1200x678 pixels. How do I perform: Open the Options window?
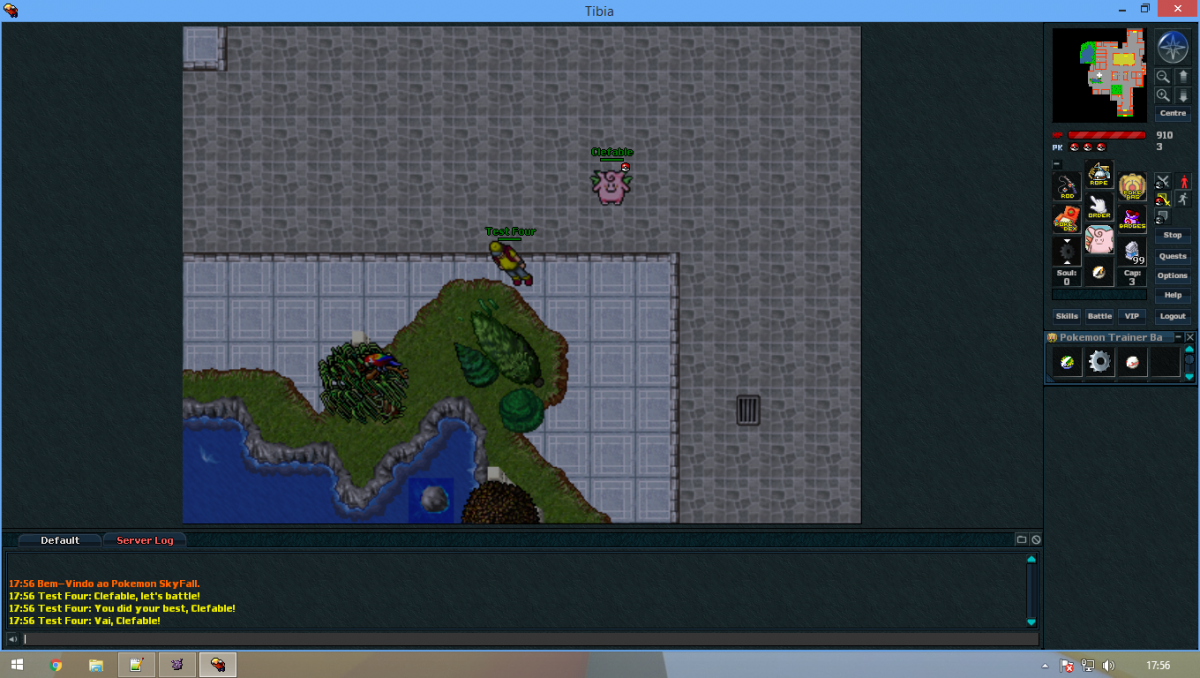coord(1173,275)
